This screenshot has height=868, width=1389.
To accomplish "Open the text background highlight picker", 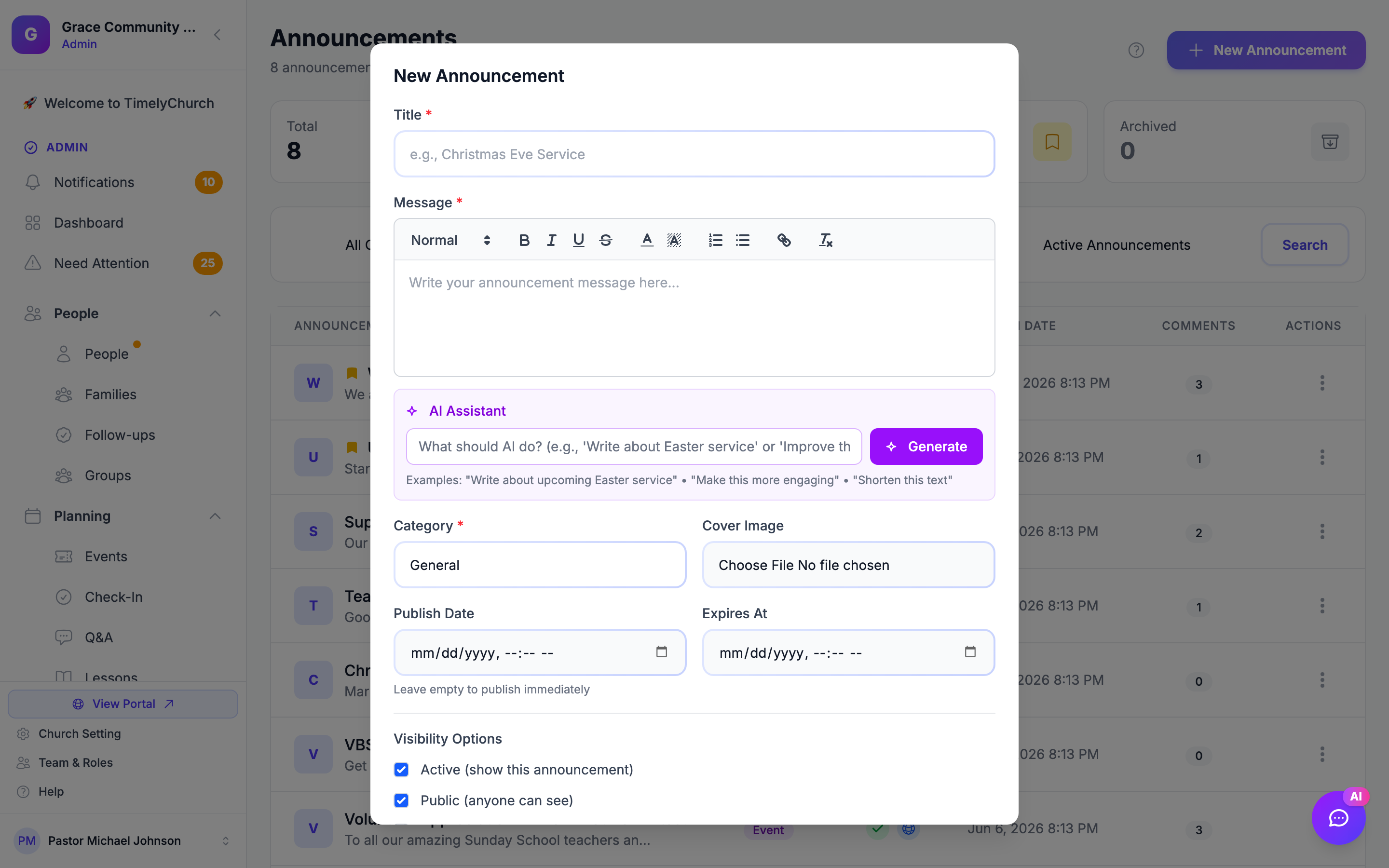I will point(674,240).
